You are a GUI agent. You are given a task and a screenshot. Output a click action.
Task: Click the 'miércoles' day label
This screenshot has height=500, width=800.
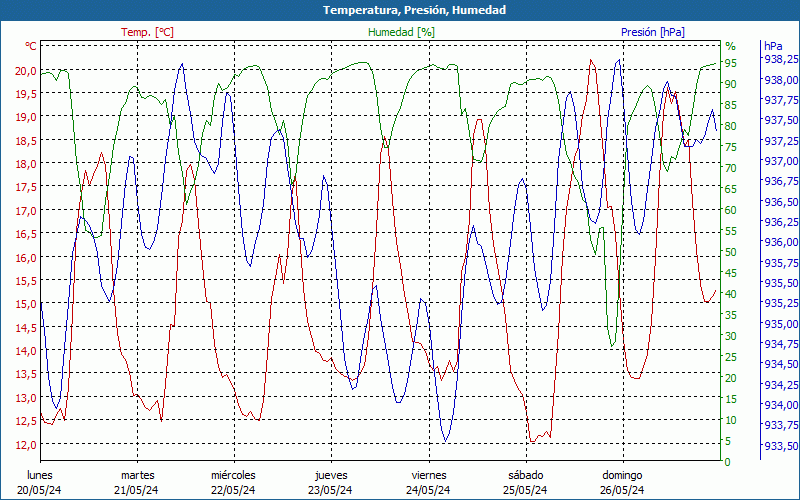click(x=234, y=476)
